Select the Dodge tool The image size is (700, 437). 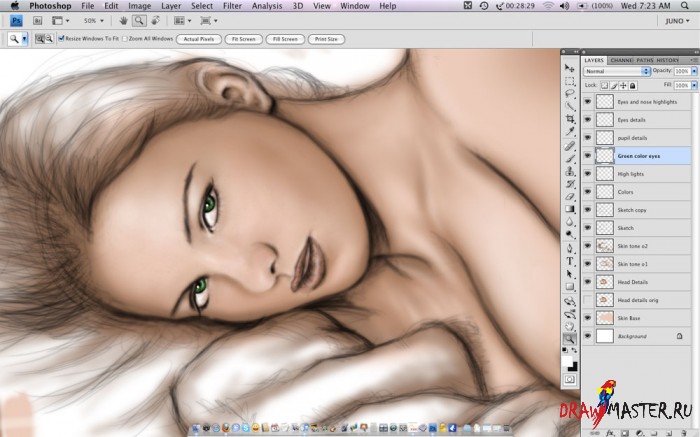(569, 234)
